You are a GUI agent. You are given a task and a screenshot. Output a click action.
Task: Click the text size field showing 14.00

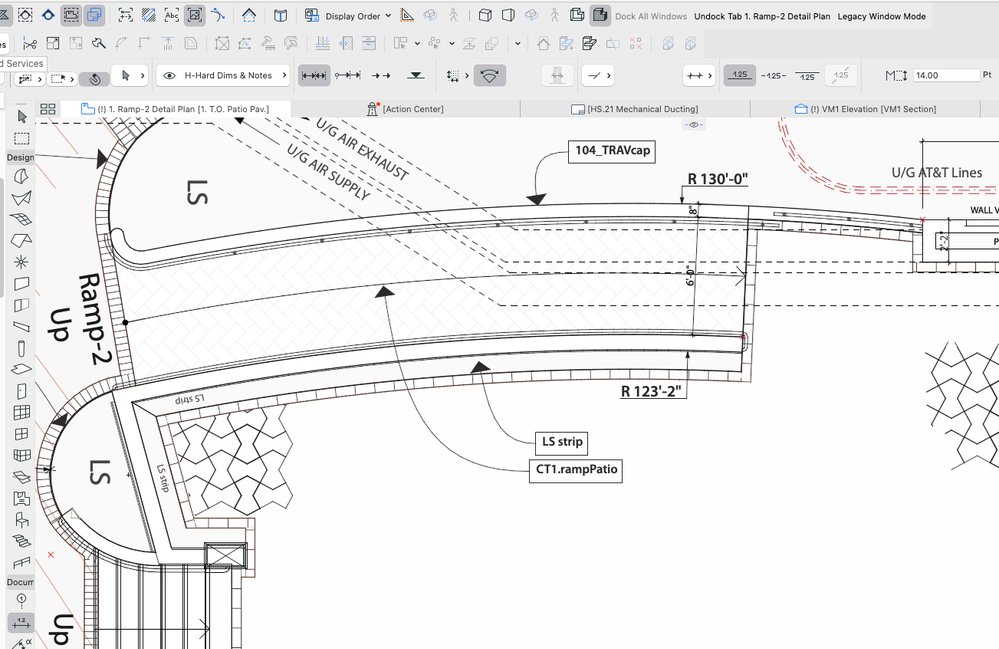click(x=945, y=76)
